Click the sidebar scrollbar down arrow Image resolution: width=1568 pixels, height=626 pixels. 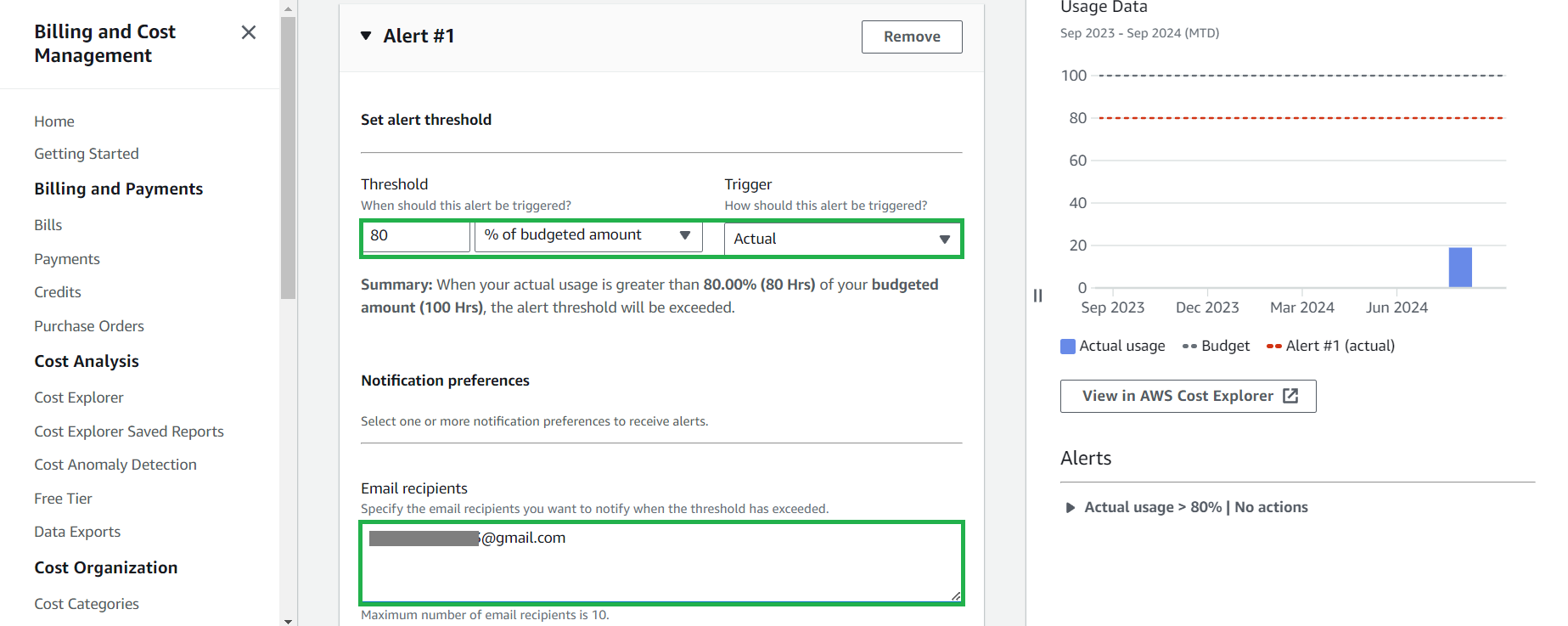coord(288,621)
